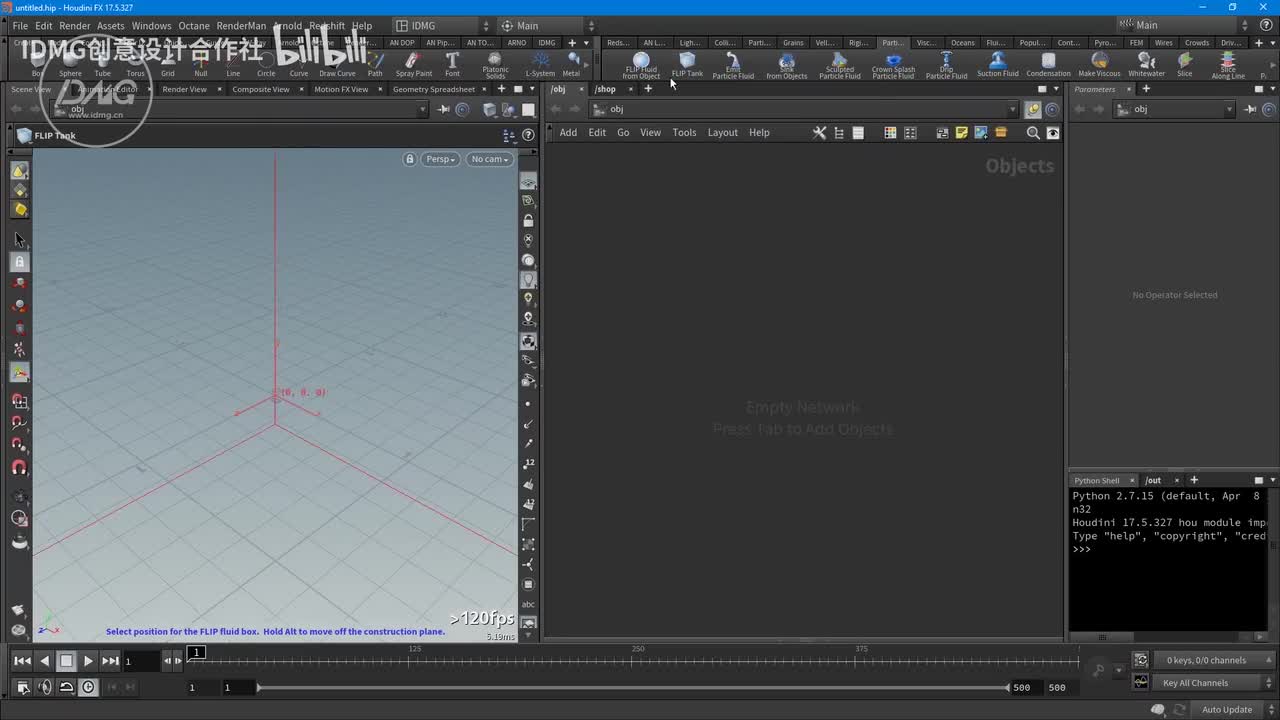Expand the No cam camera dropdown
1280x720 pixels.
click(x=489, y=159)
